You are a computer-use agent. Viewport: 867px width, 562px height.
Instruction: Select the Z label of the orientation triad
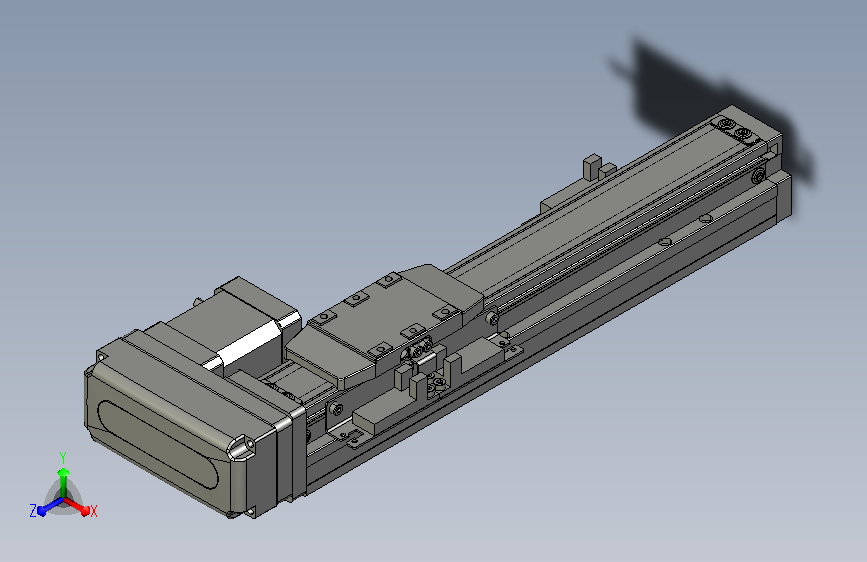(x=33, y=511)
